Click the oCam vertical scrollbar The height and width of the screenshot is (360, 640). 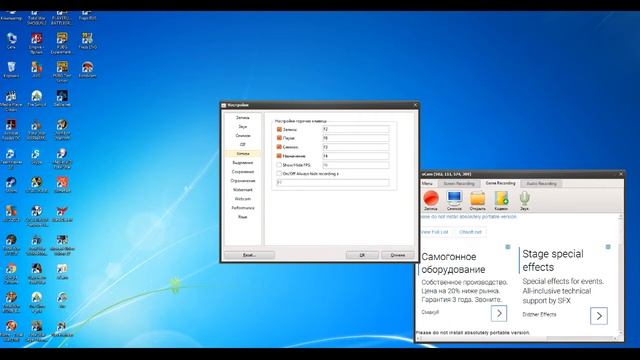[x=621, y=274]
